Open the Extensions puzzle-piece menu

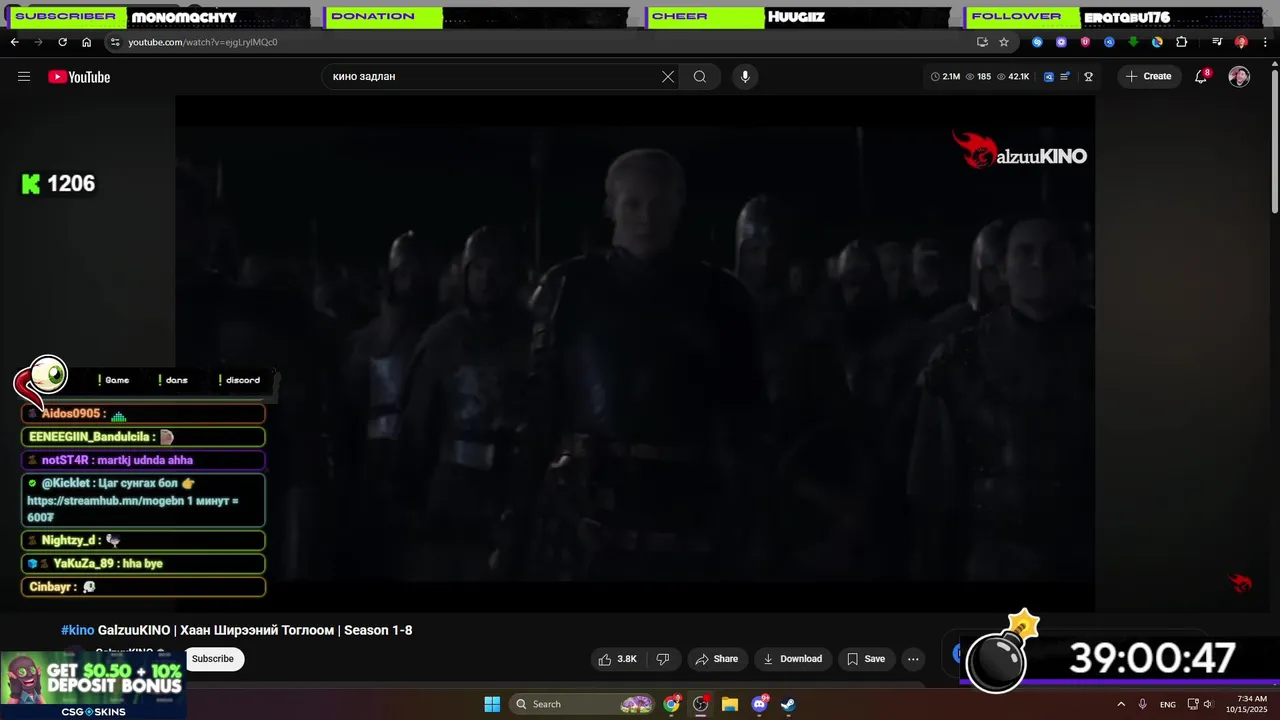pos(1181,42)
